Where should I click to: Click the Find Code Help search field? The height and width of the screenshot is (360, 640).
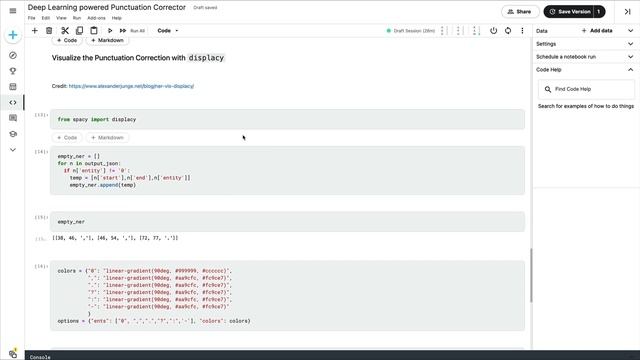click(586, 89)
